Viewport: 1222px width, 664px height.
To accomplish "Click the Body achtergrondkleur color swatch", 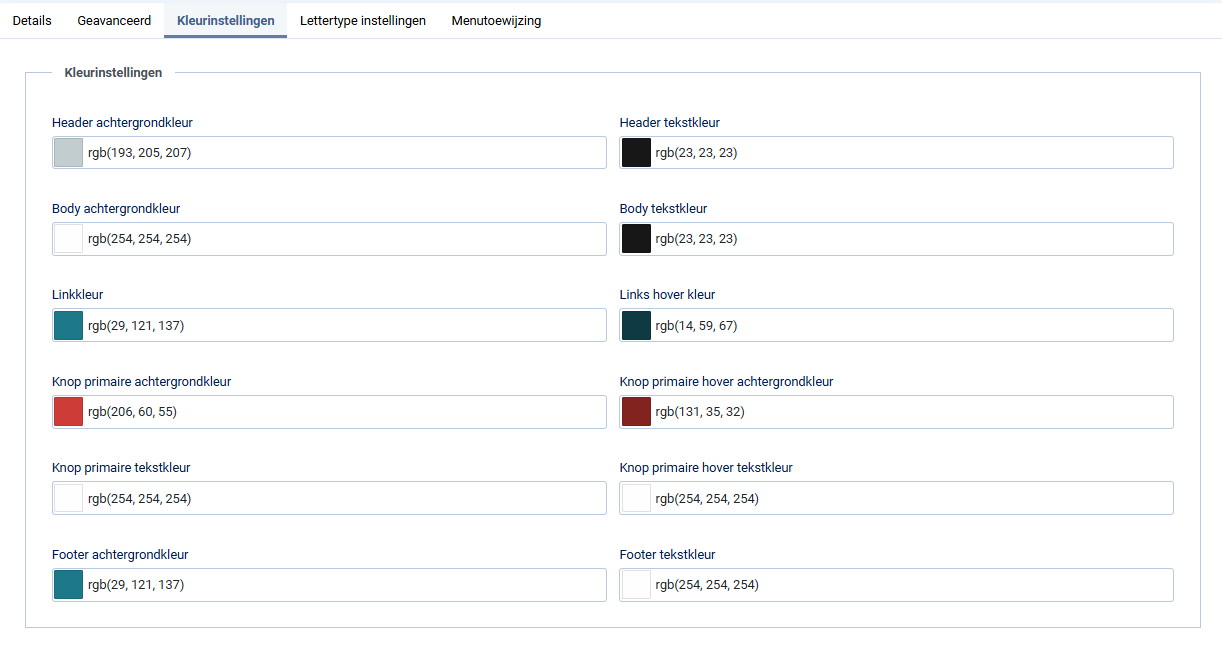I will click(67, 238).
